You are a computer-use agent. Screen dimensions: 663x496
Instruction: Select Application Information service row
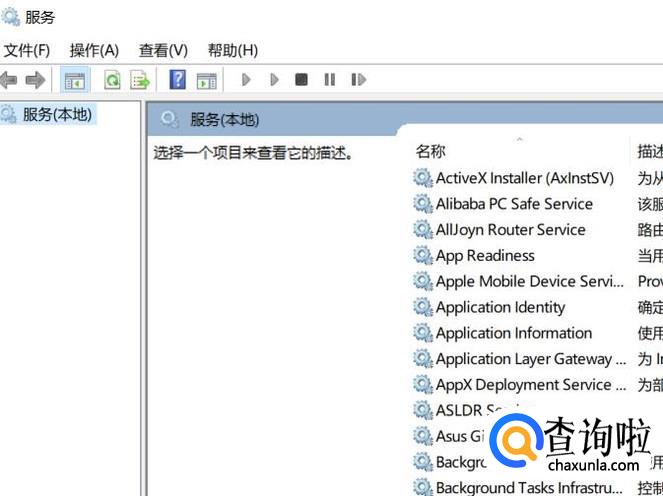[514, 333]
